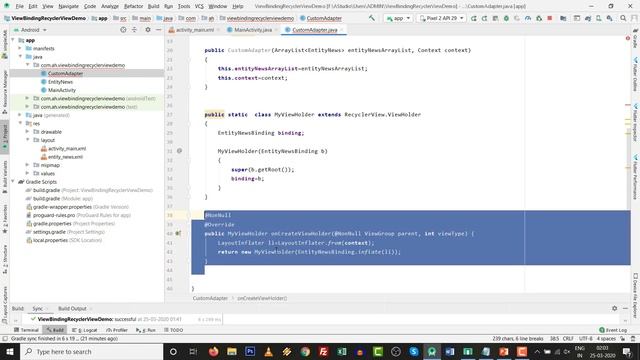Screen dimensions: 640x360
Task: Expand the com.ah.viewbindingrecyclerviewdemo (androidTest) package
Action: (x=27, y=98)
